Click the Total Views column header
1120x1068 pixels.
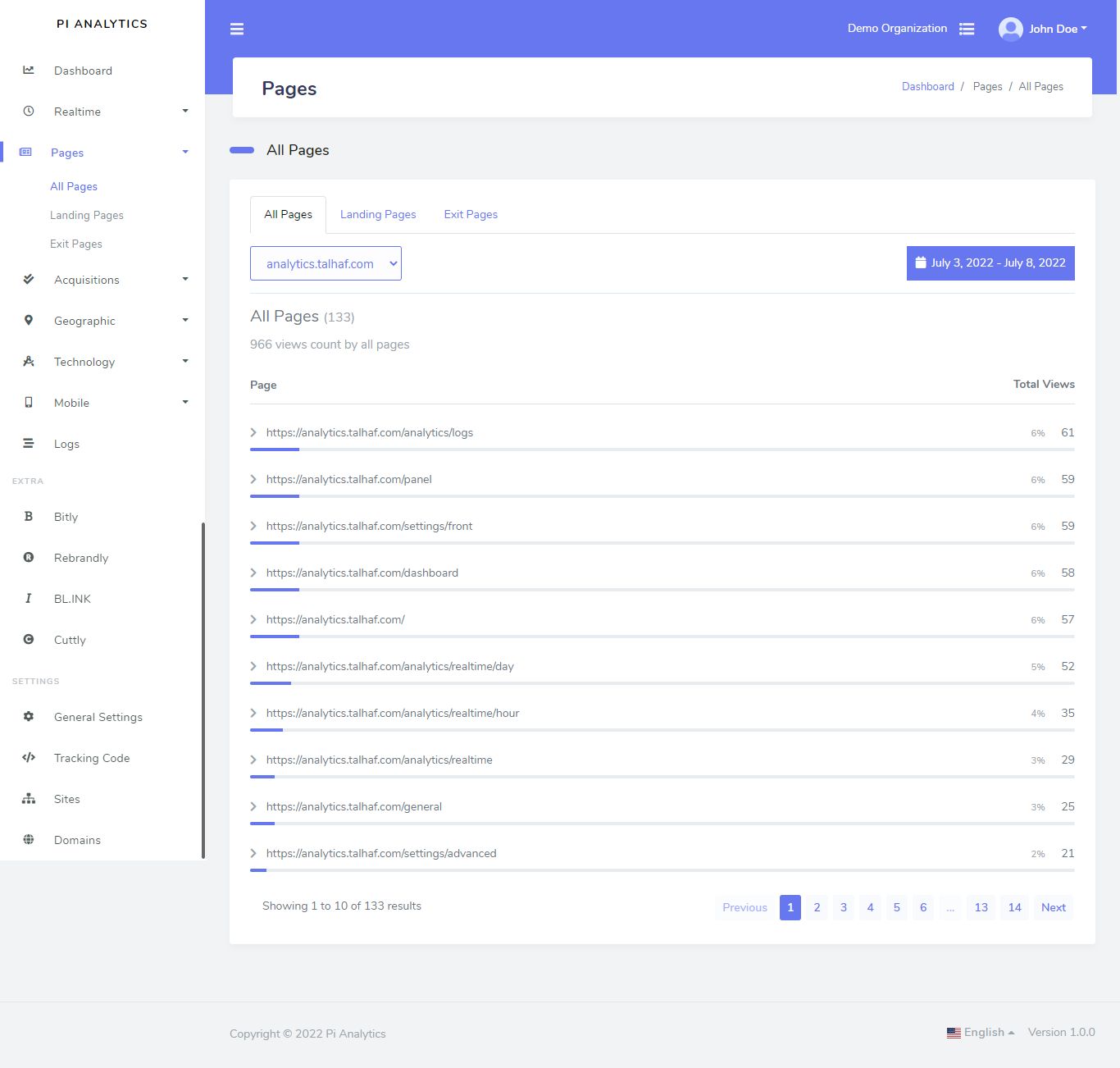[1044, 384]
